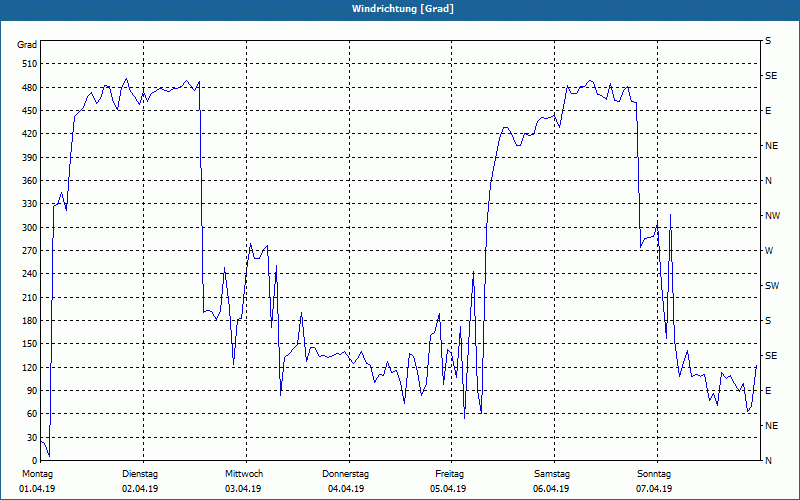The image size is (800, 500).
Task: Select the date 01.04.19
Action: point(37,489)
